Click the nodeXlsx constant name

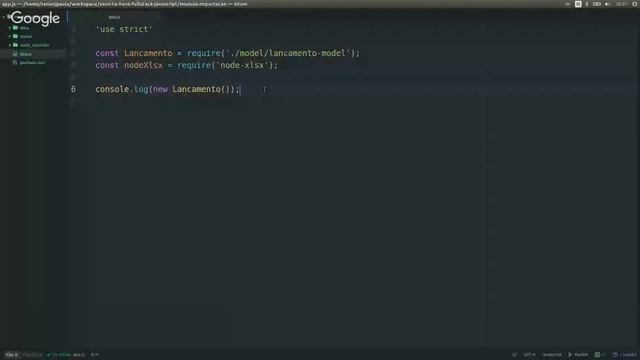(x=143, y=65)
